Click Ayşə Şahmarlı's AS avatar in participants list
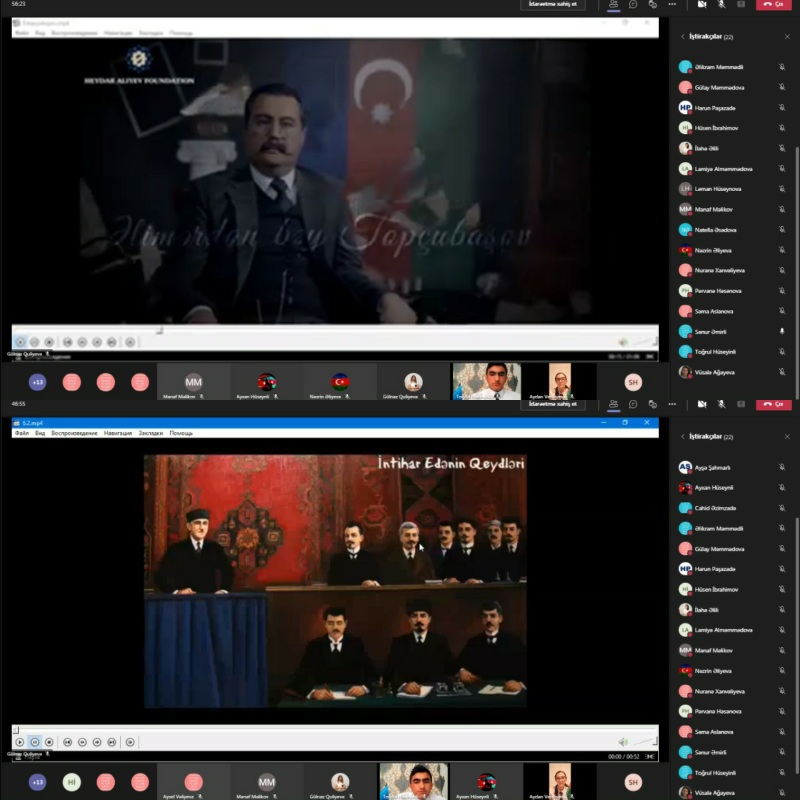The image size is (800, 800). [x=685, y=467]
